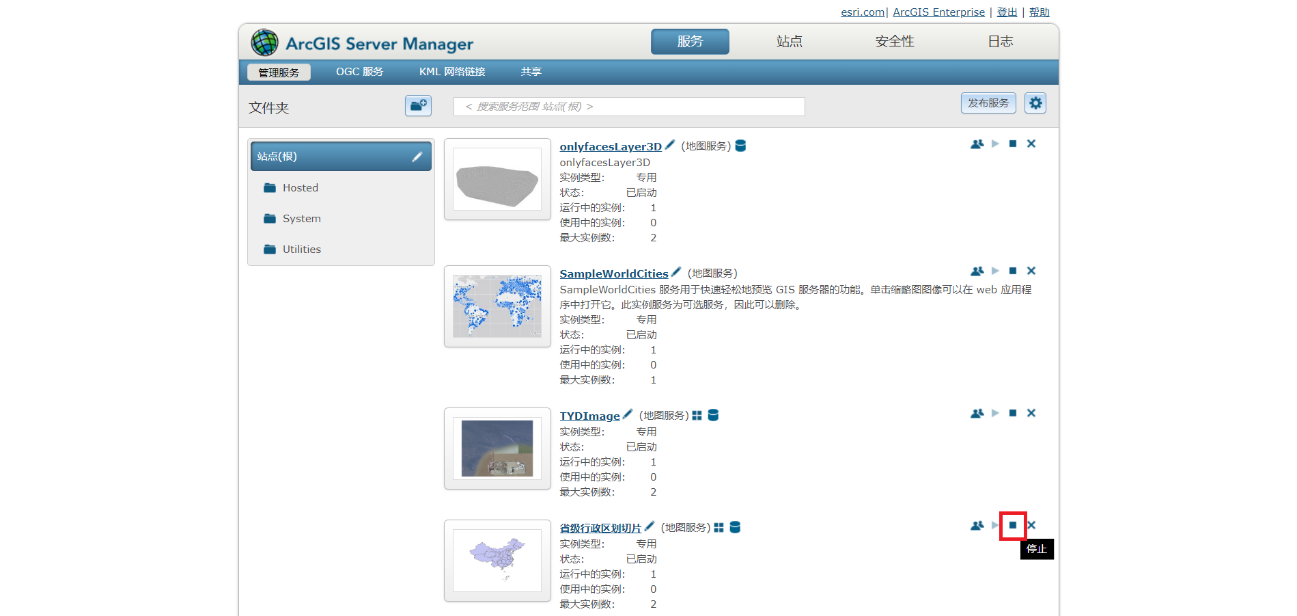The image size is (1297, 616).
Task: Click the 省级行政区划切片 China map thumbnail
Action: coord(497,560)
